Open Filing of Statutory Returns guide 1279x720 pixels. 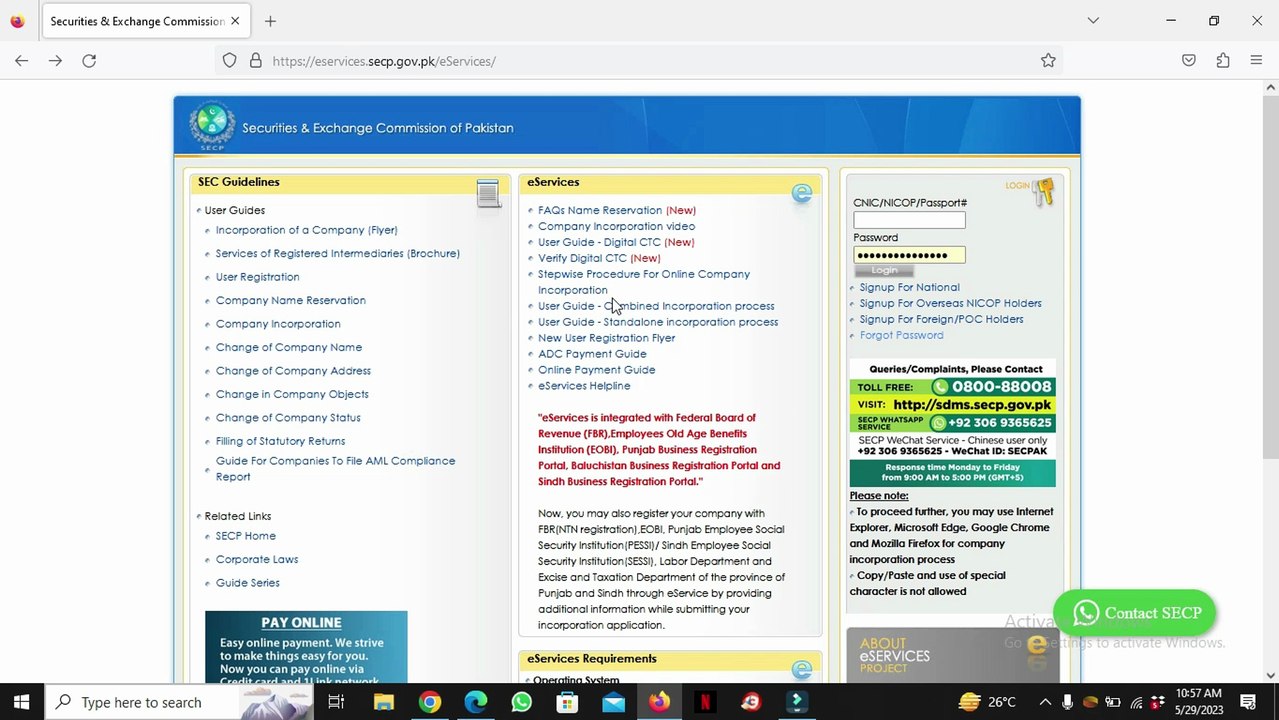(280, 441)
